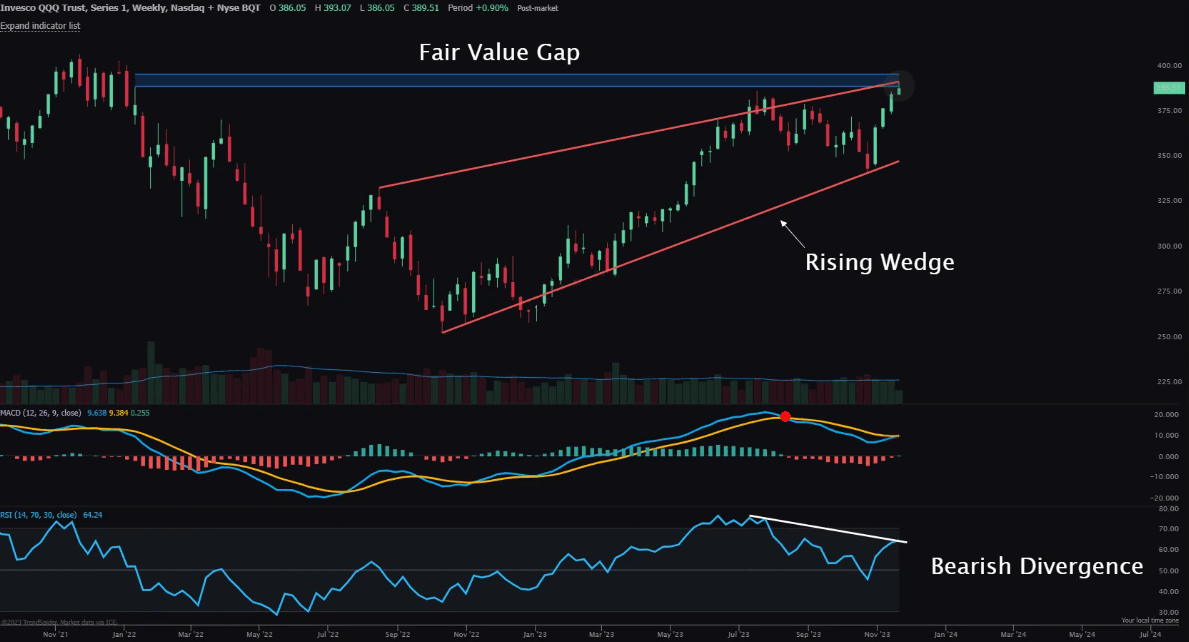Click the MACD signal value 9.384

point(118,413)
